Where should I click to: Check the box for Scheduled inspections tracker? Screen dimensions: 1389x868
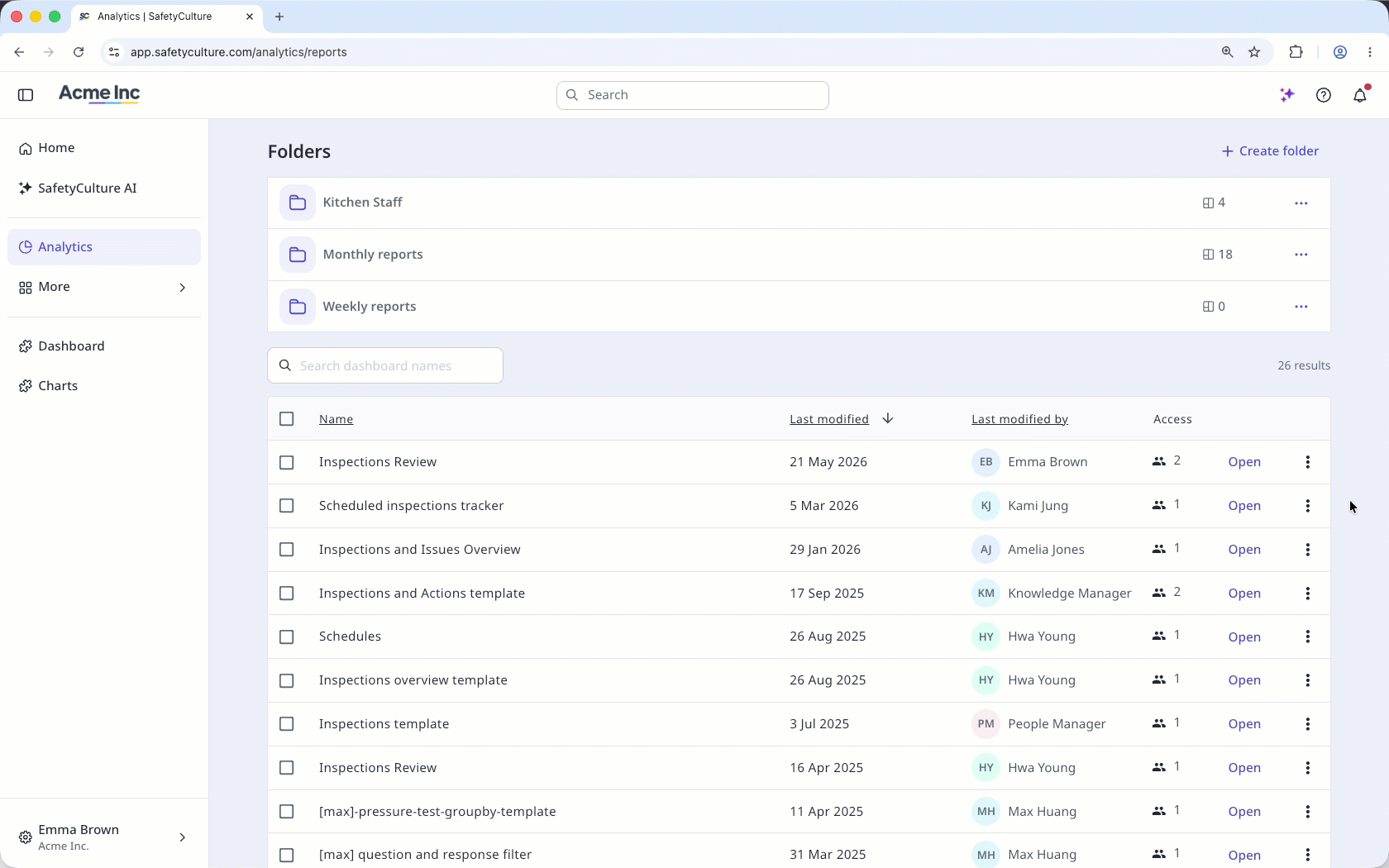287,506
